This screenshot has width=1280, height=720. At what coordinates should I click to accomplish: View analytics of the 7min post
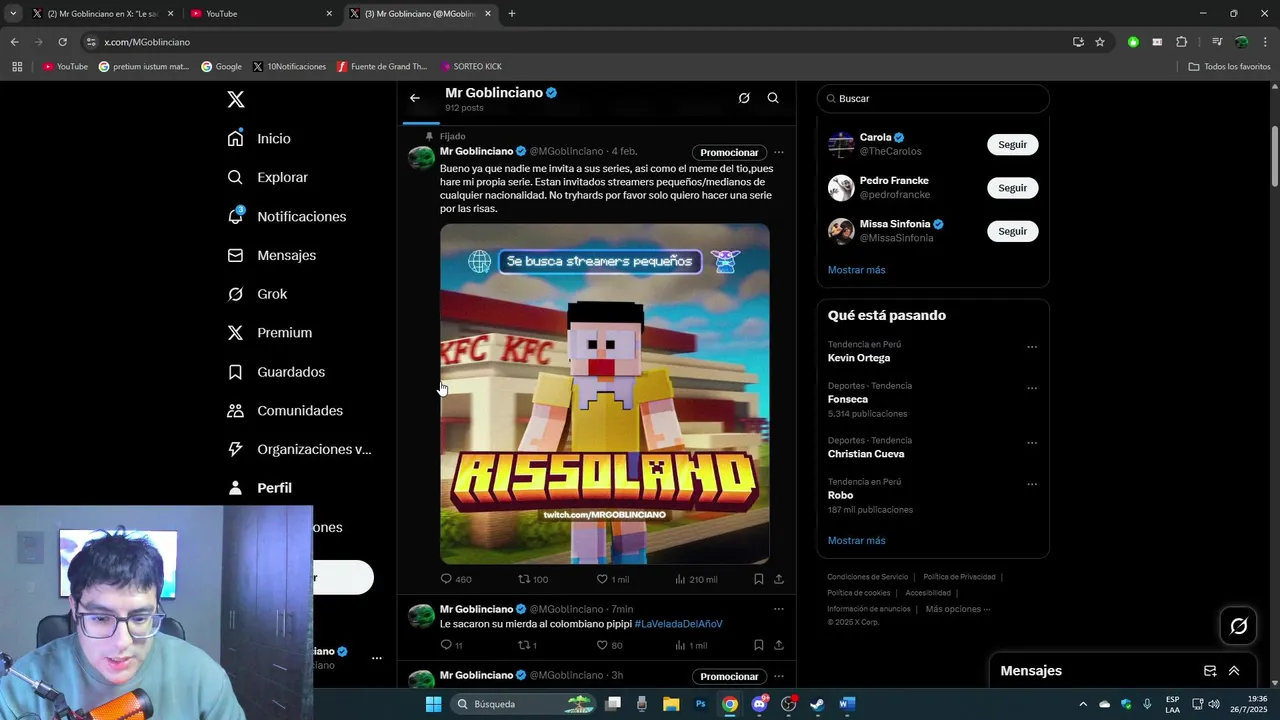(x=691, y=646)
